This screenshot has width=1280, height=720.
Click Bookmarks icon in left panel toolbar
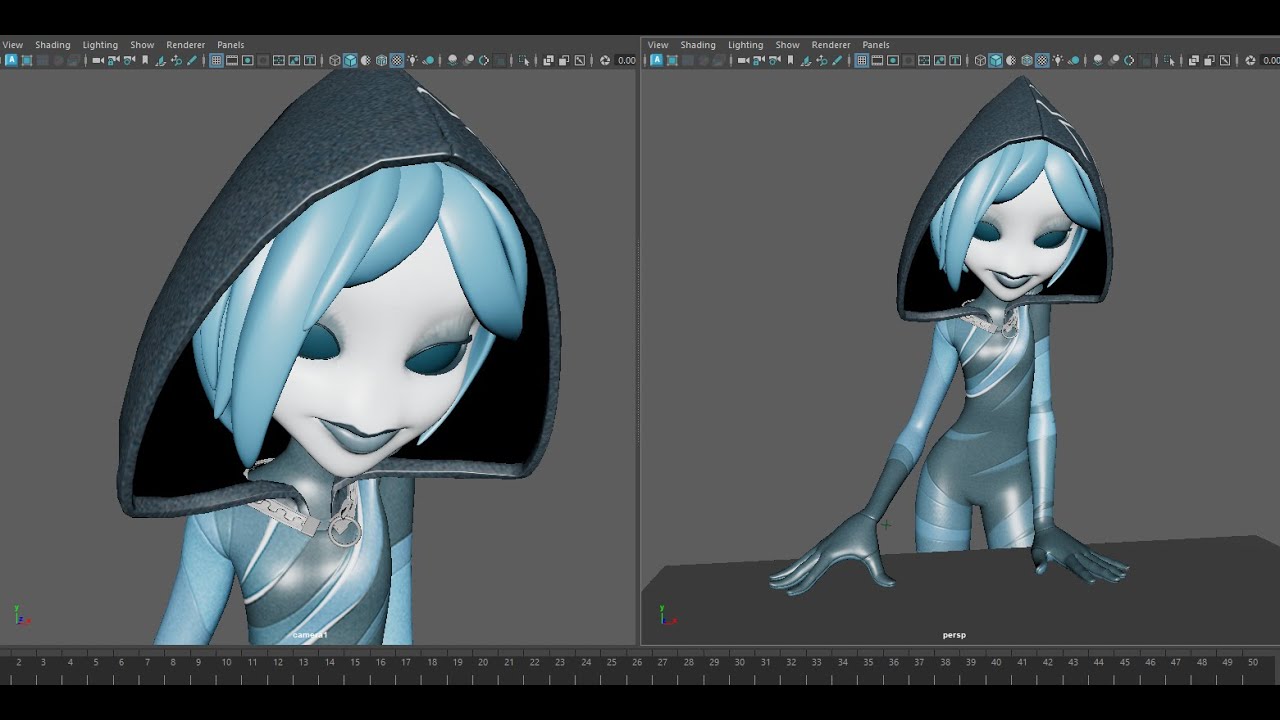point(145,61)
